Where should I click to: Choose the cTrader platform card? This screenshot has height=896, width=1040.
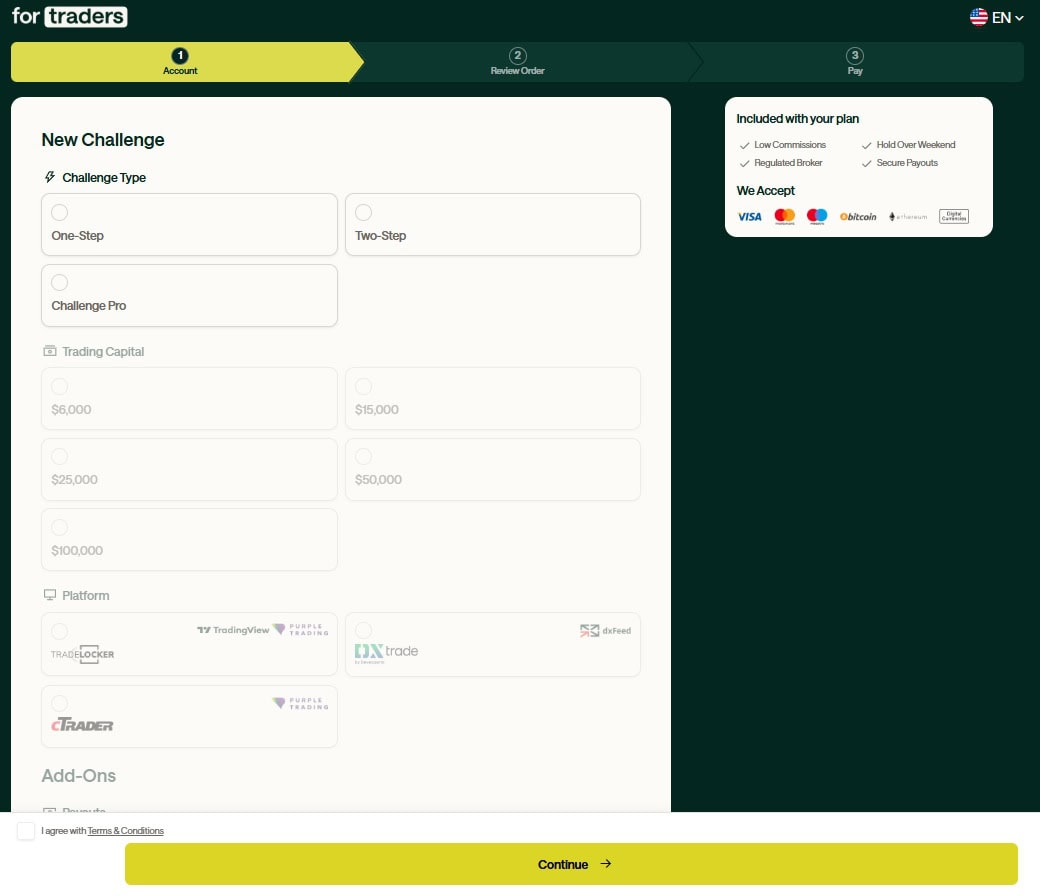[189, 716]
